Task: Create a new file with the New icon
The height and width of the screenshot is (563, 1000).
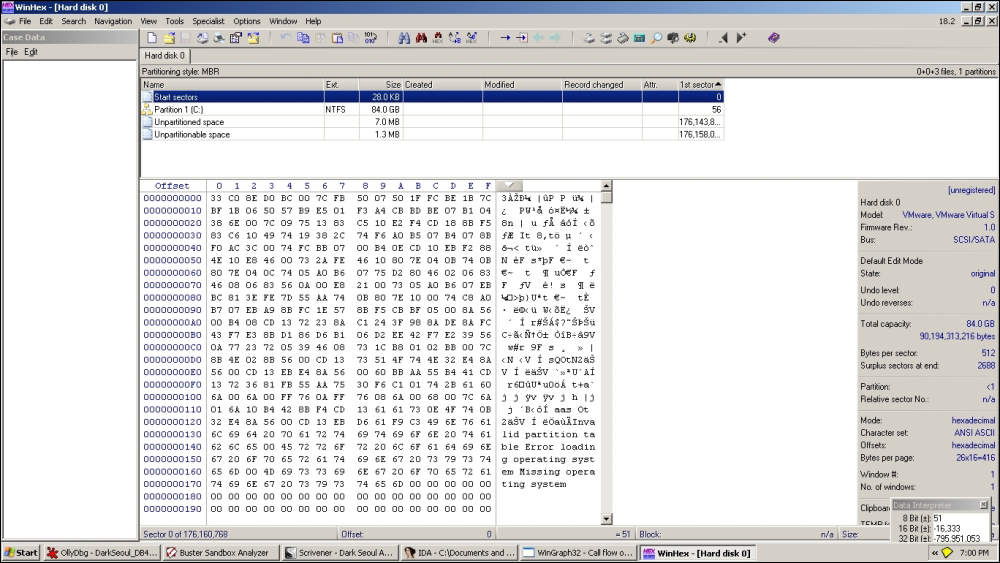Action: [152, 38]
